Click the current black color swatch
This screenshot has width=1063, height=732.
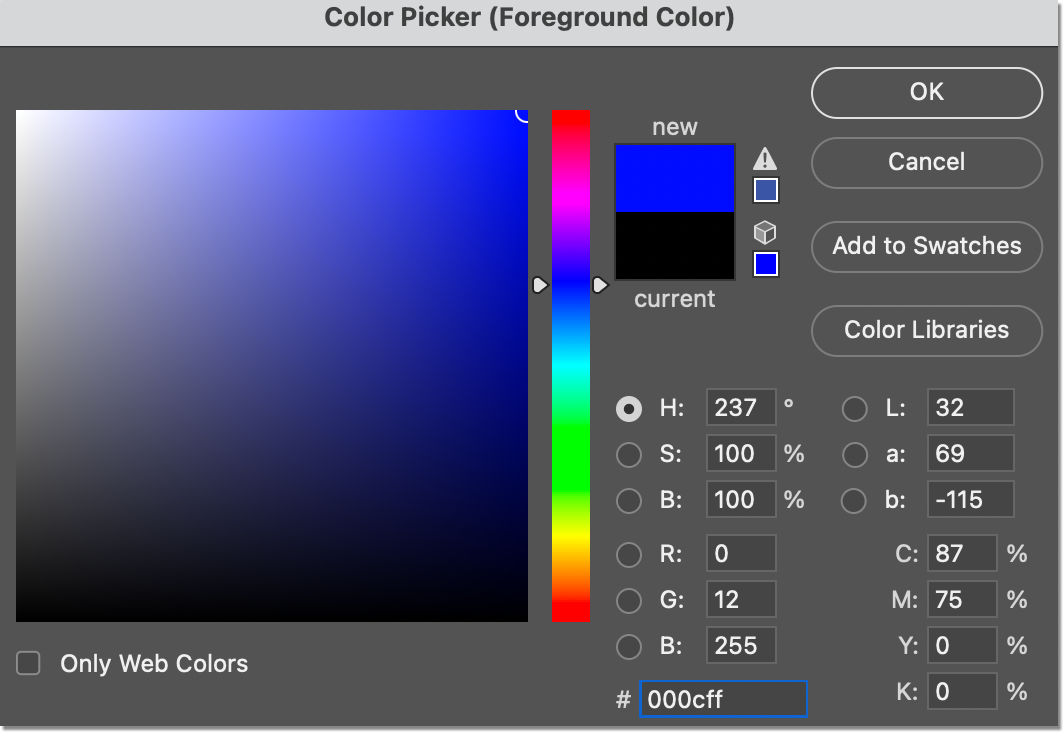[675, 245]
